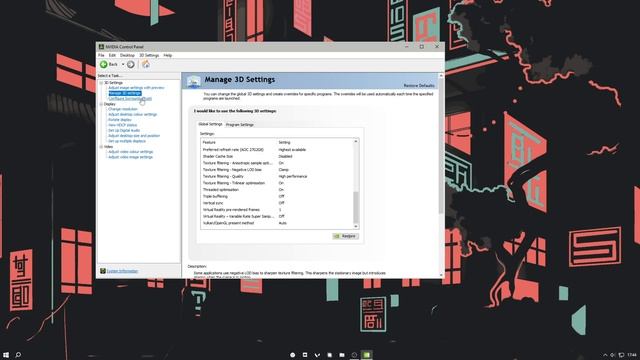
Task: Click the NVIDIA logo in title bar
Action: point(101,47)
